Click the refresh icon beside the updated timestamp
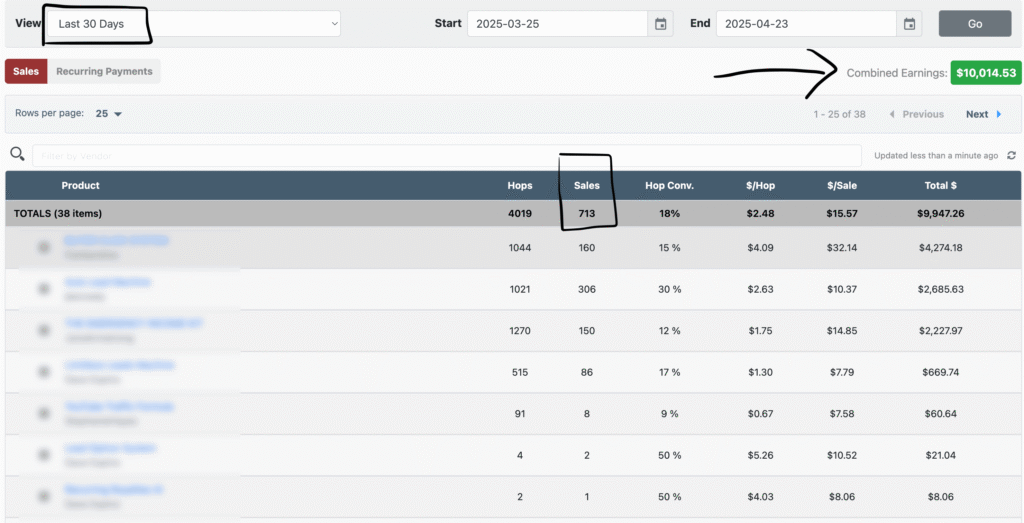The width and height of the screenshot is (1024, 523). point(1011,156)
